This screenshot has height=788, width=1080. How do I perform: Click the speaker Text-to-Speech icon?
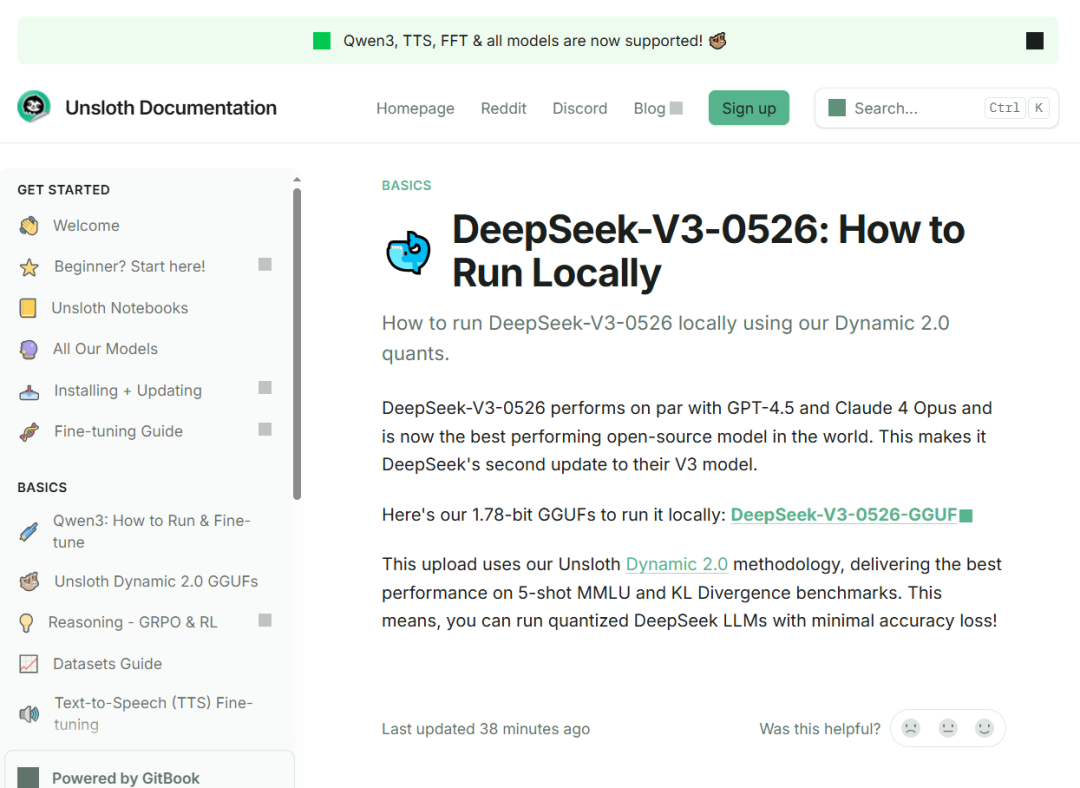[x=29, y=714]
